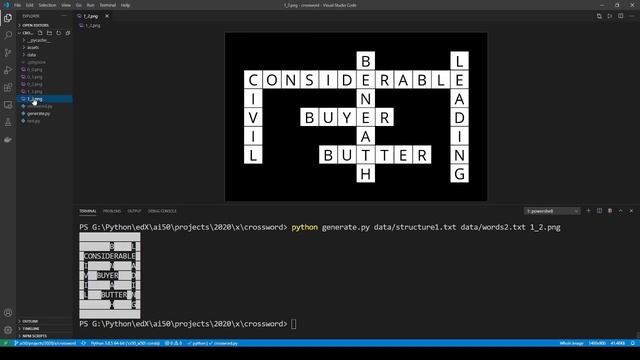Open the Go menu
The height and width of the screenshot is (360, 640).
tap(78, 5)
